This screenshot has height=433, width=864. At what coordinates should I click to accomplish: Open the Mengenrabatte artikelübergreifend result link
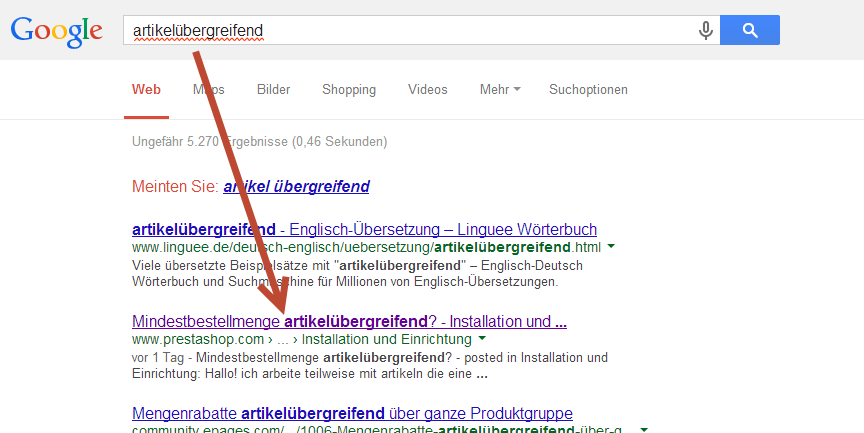point(352,413)
